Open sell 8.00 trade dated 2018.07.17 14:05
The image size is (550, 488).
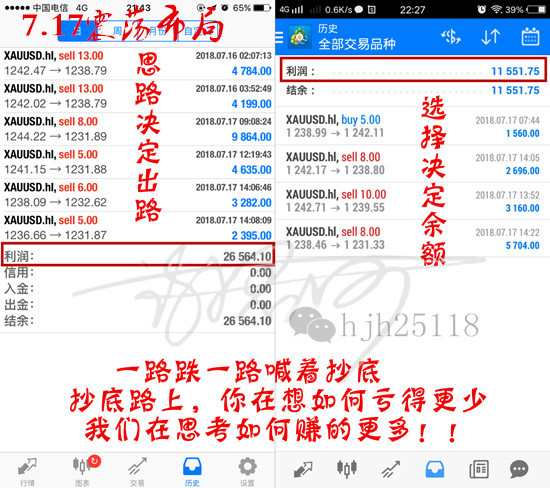[412, 163]
